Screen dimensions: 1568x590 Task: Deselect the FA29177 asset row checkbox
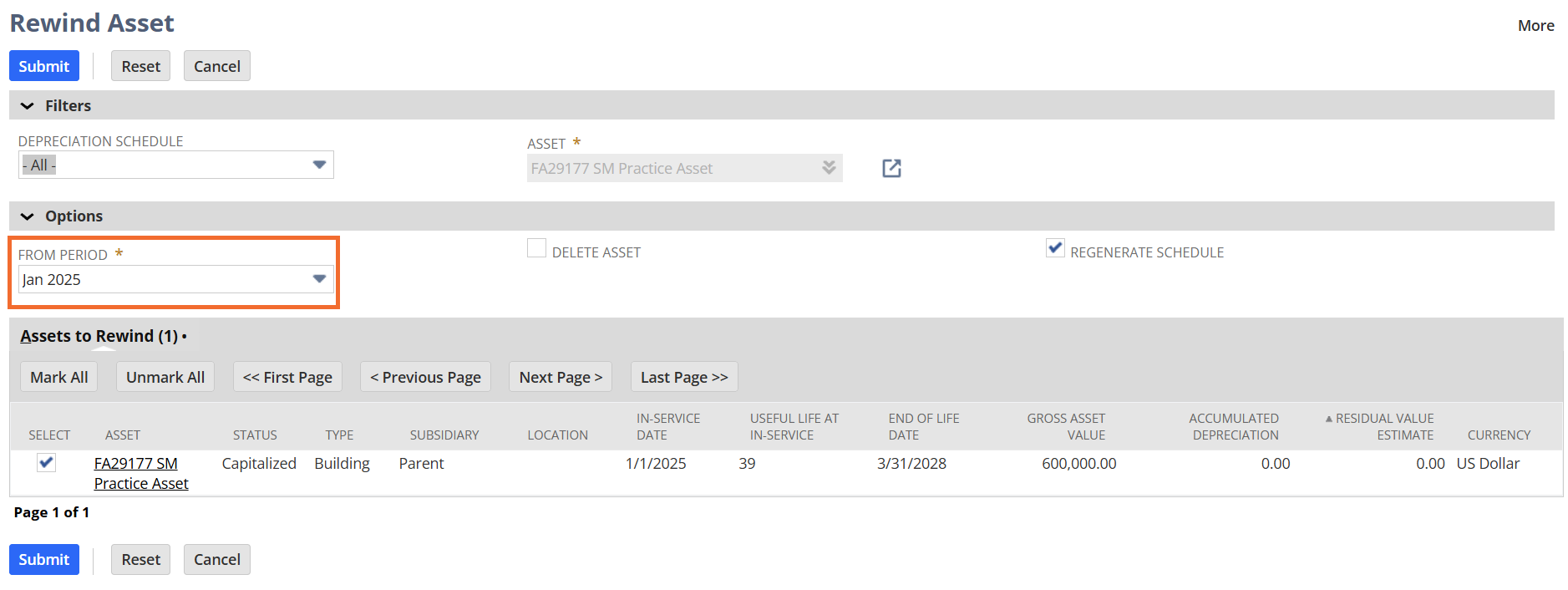click(47, 463)
